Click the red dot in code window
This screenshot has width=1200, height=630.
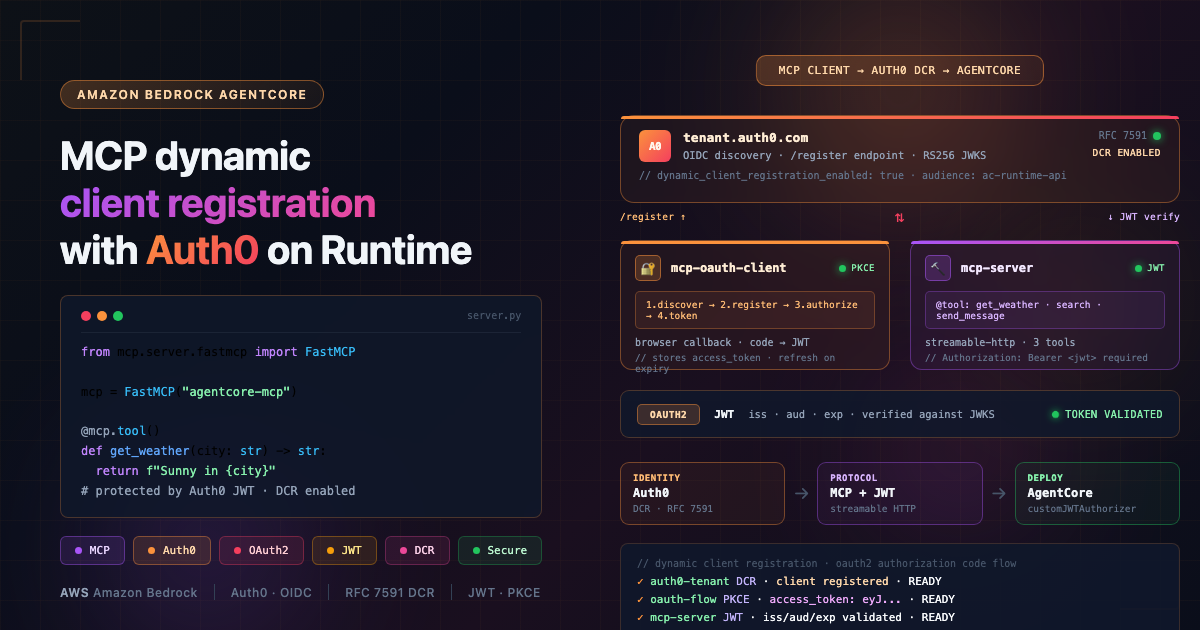click(x=86, y=316)
